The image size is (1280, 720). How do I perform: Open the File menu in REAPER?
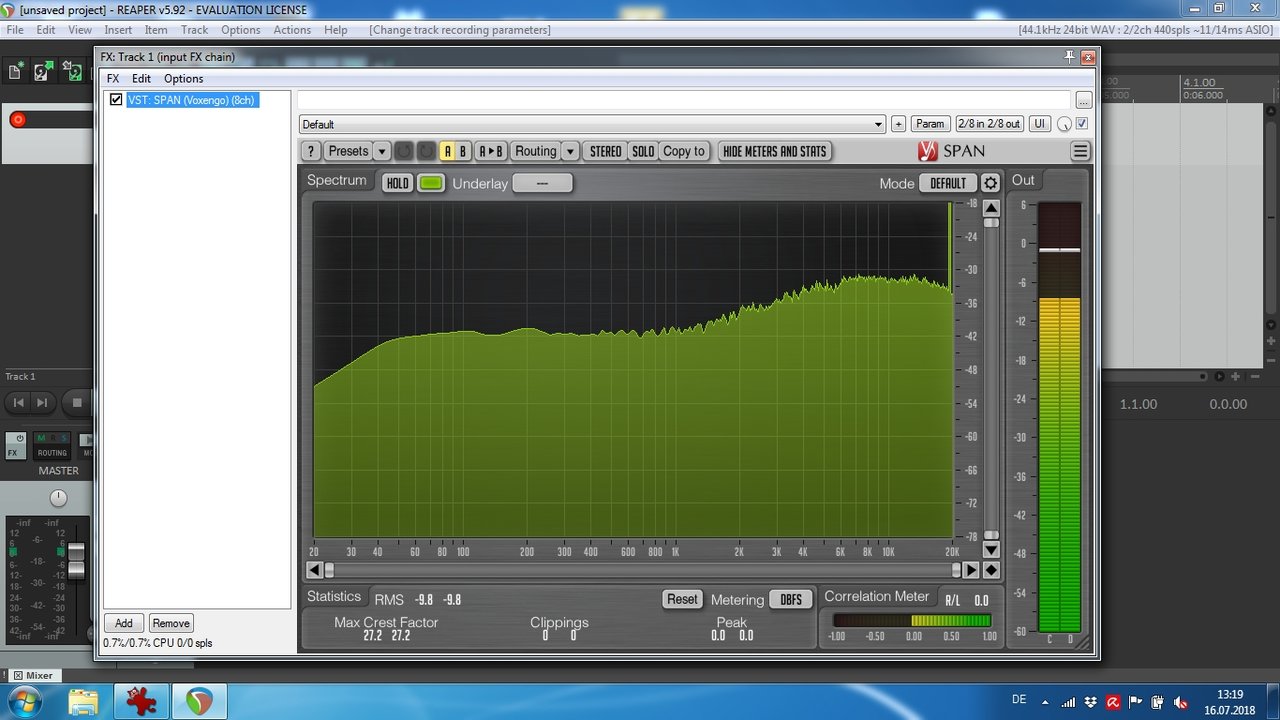pos(15,30)
